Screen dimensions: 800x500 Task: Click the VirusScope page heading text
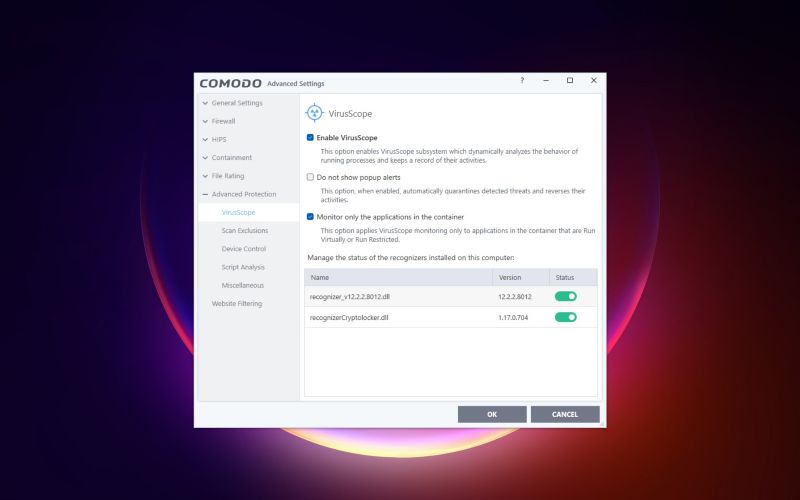(350, 114)
